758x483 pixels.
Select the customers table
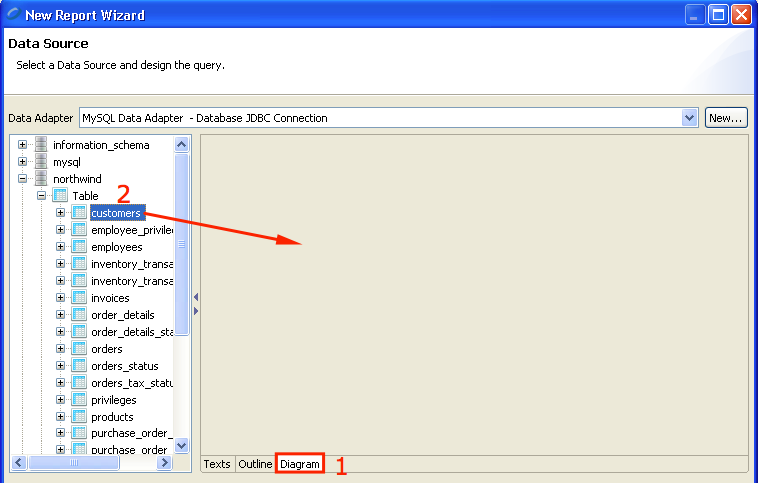[117, 213]
